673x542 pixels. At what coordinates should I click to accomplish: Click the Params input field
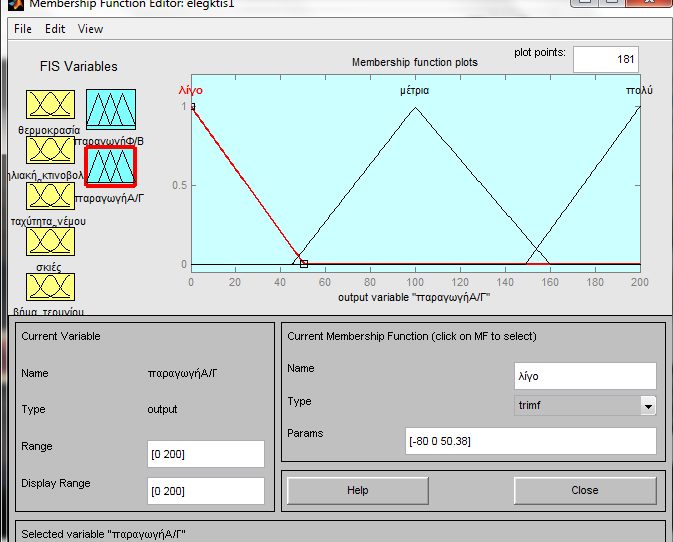(531, 441)
